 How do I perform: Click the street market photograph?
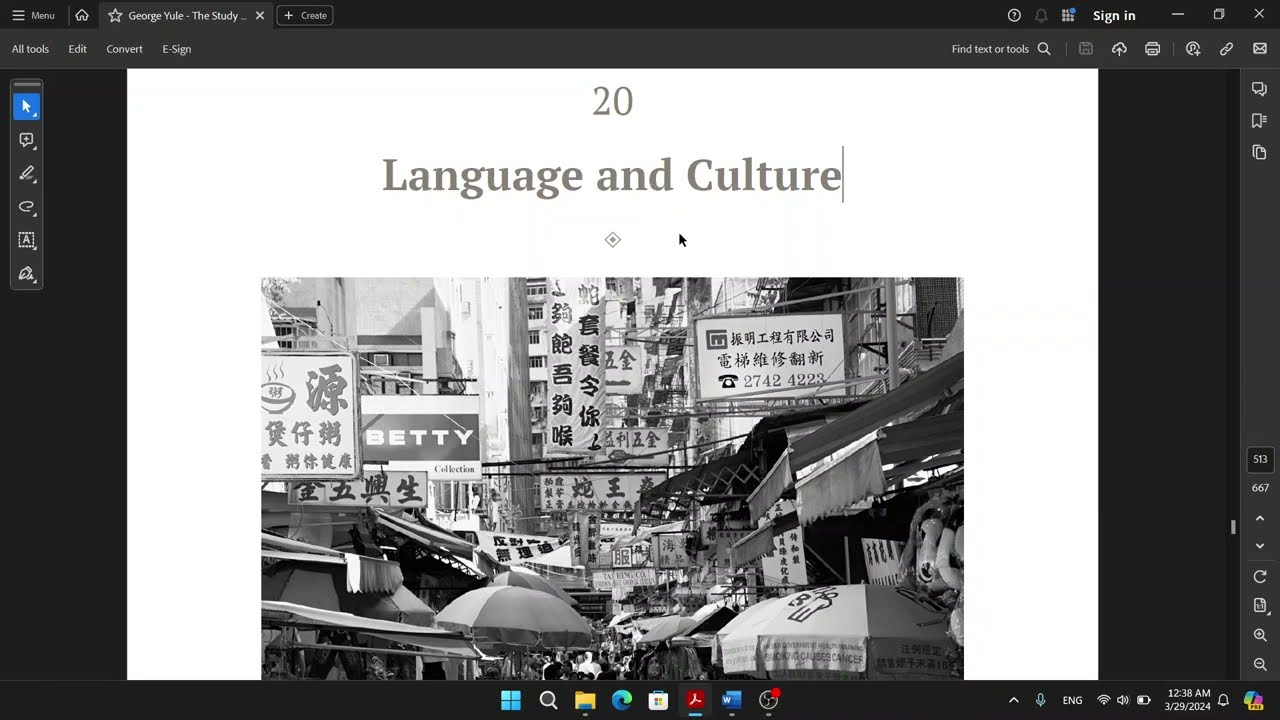point(612,478)
